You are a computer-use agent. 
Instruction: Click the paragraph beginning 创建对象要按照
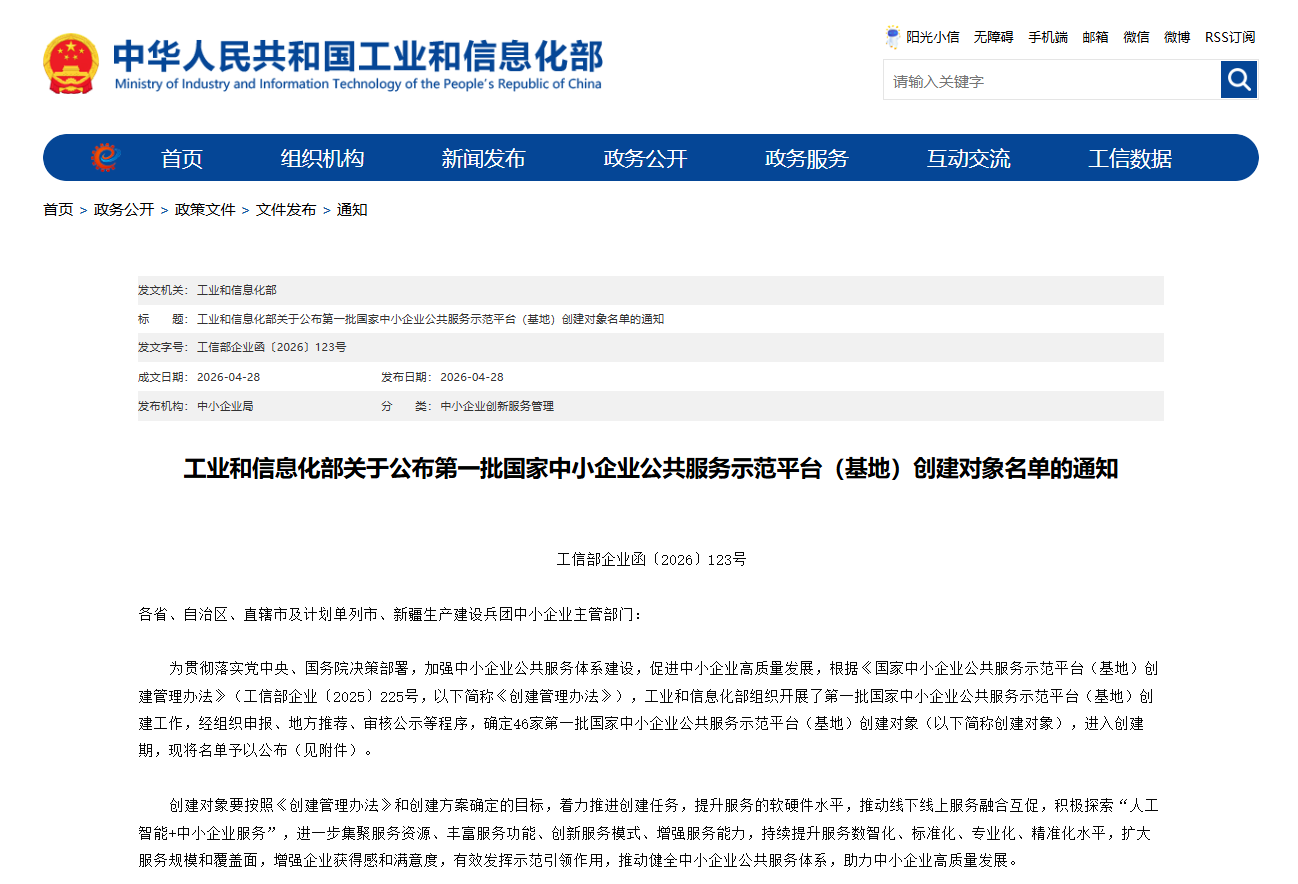pos(649,832)
